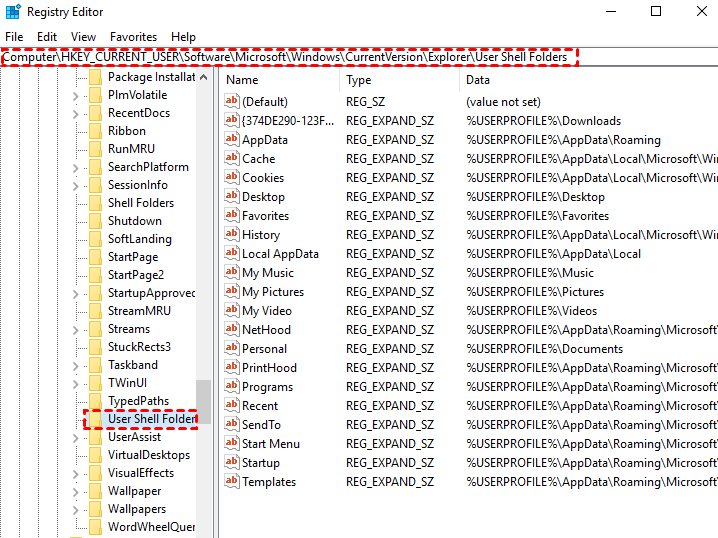Expand the StartupApproved key
Screen dimensions: 718x538
(76, 294)
